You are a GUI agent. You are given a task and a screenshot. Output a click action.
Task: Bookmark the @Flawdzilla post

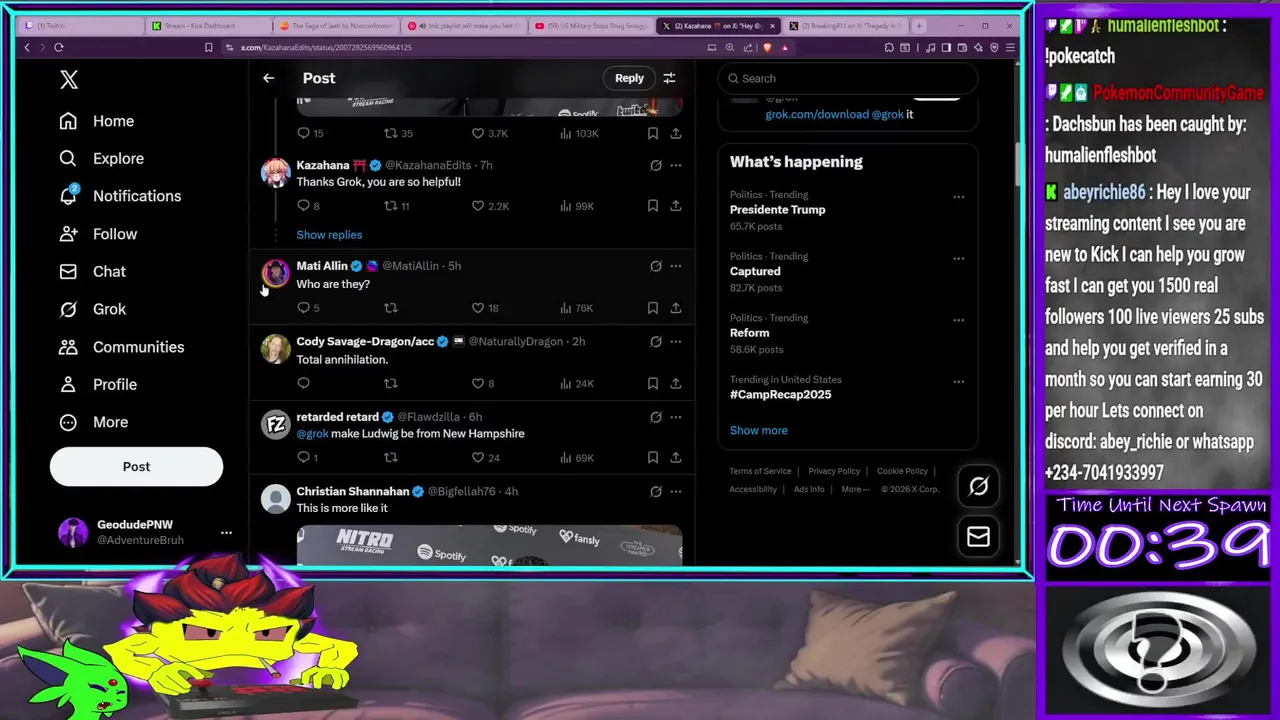point(652,457)
